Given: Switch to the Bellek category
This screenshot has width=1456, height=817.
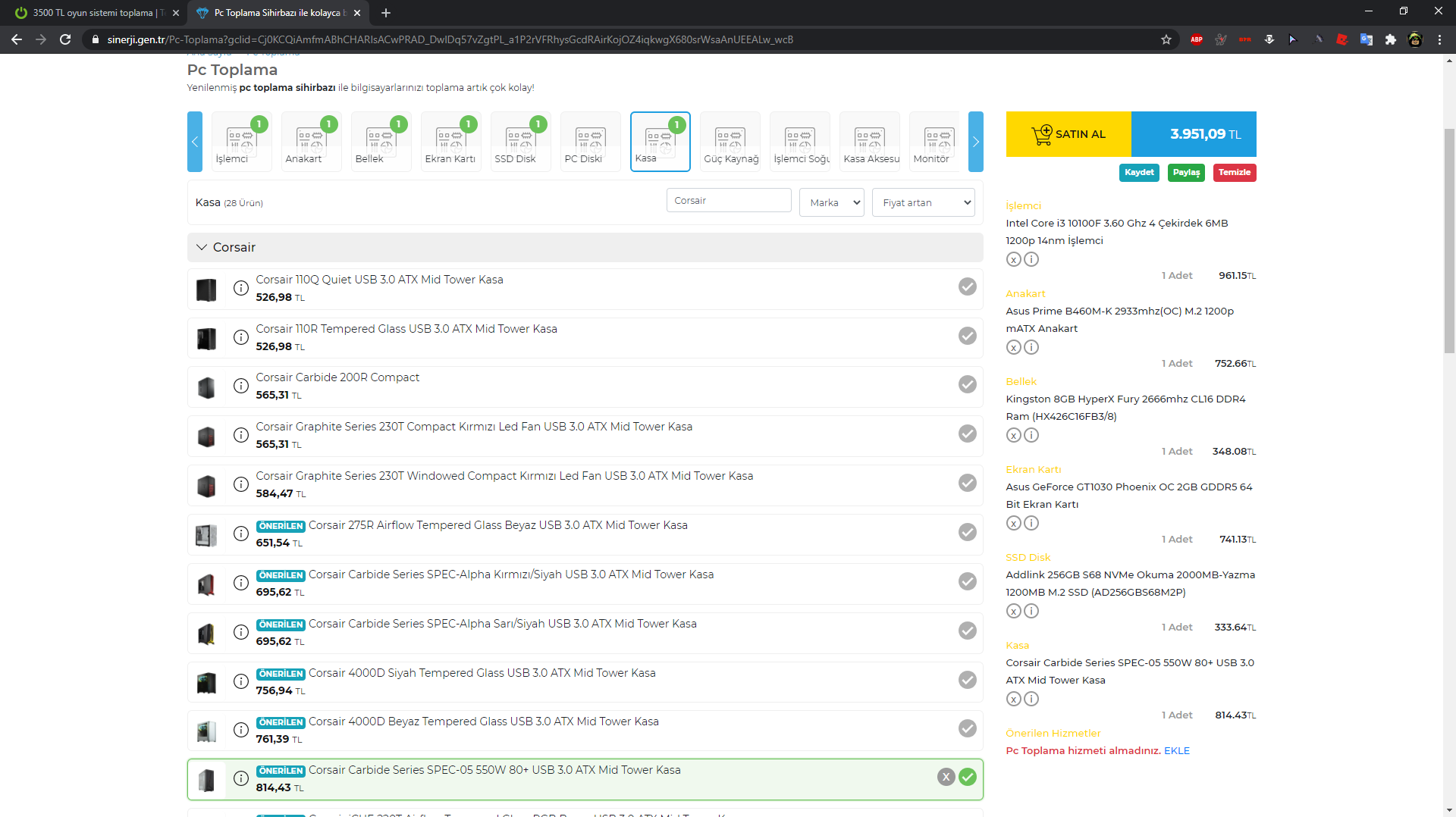Looking at the screenshot, I should point(381,142).
